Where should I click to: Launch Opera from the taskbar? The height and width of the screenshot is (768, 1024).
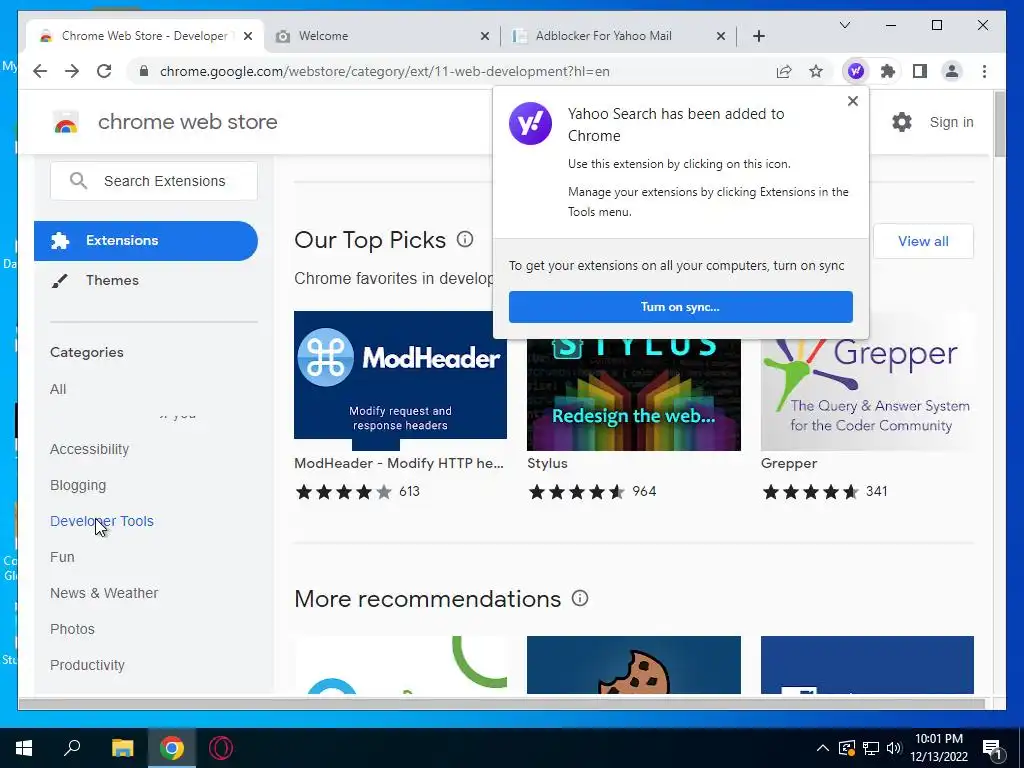click(221, 748)
